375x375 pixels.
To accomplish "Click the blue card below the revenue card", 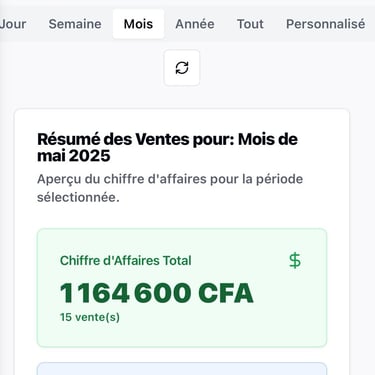I will [x=182, y=369].
